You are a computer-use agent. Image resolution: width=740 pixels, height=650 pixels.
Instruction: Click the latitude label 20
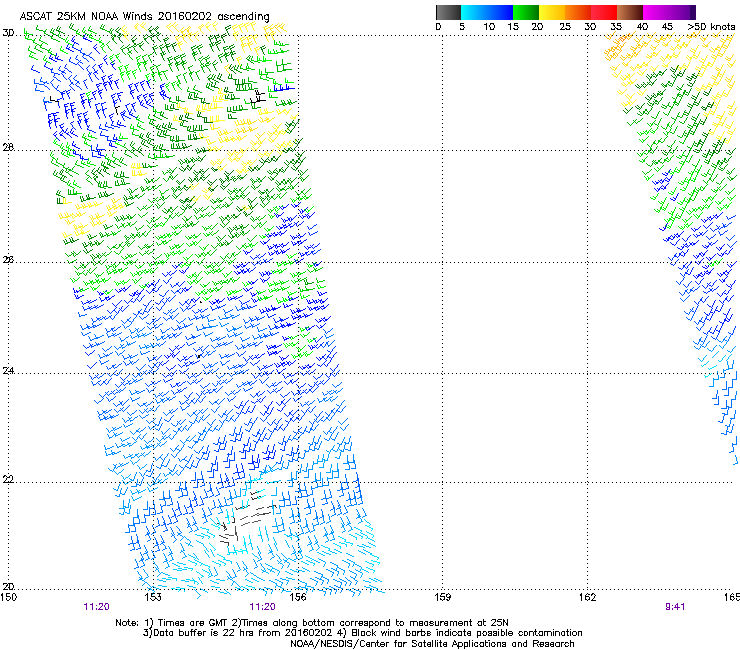click(8, 586)
